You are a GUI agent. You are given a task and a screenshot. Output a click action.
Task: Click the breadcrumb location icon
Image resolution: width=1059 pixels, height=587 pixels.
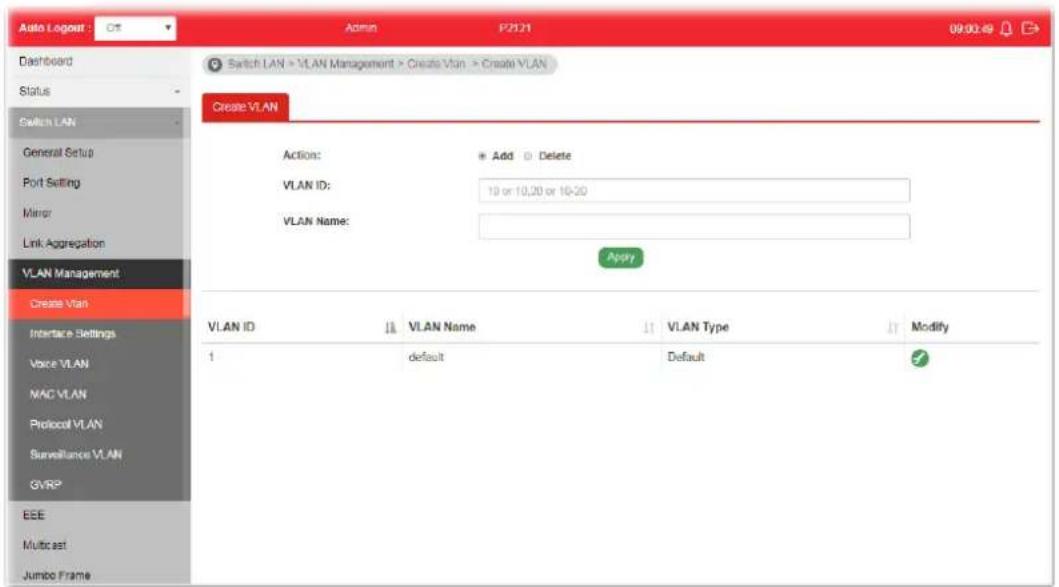[215, 64]
